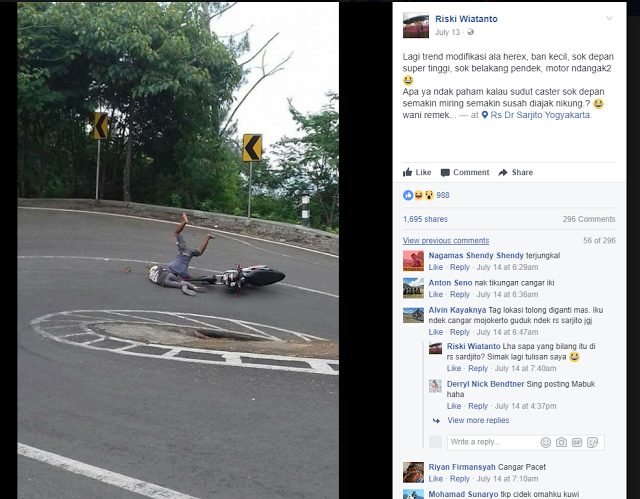Attach a photo using the camera icon

(561, 442)
